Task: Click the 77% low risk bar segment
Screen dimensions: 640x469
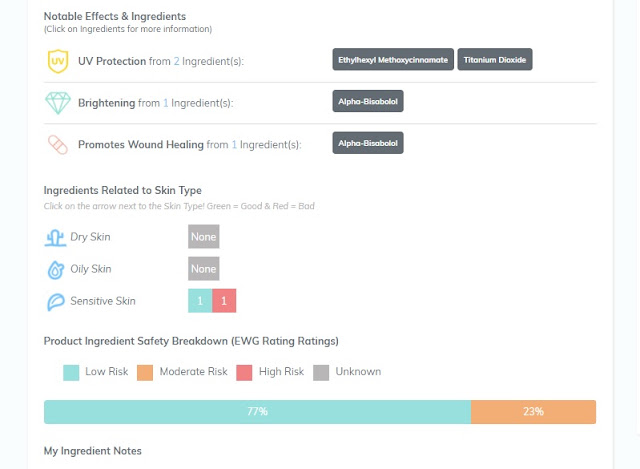Action: point(258,412)
